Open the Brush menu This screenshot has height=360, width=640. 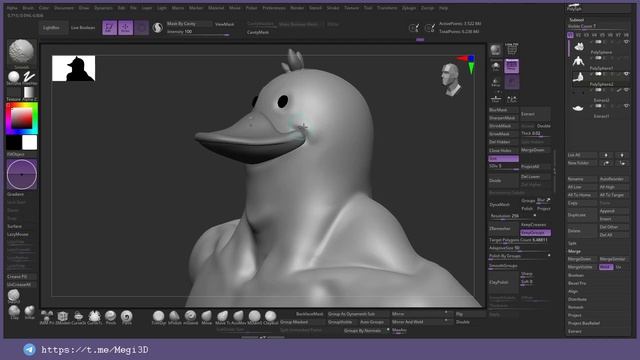28,8
